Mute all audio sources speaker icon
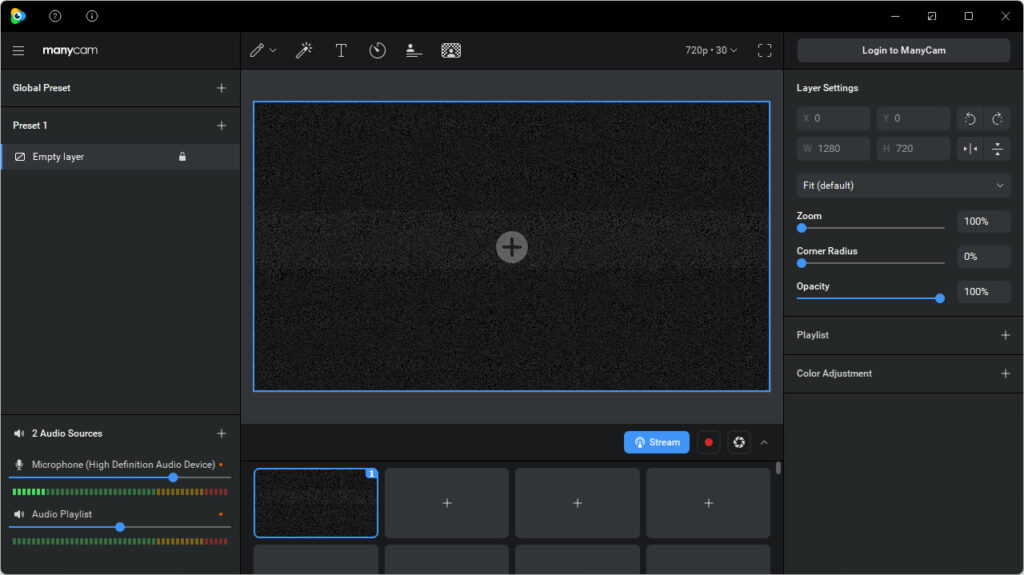 (x=19, y=433)
